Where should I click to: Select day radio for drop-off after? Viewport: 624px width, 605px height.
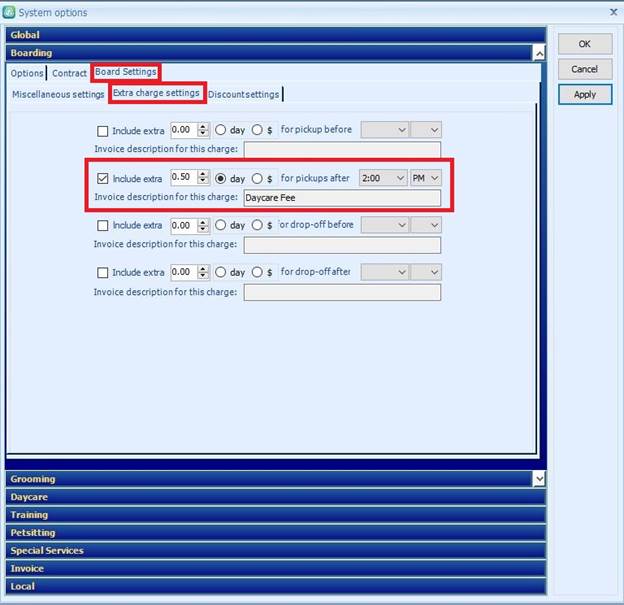point(220,272)
